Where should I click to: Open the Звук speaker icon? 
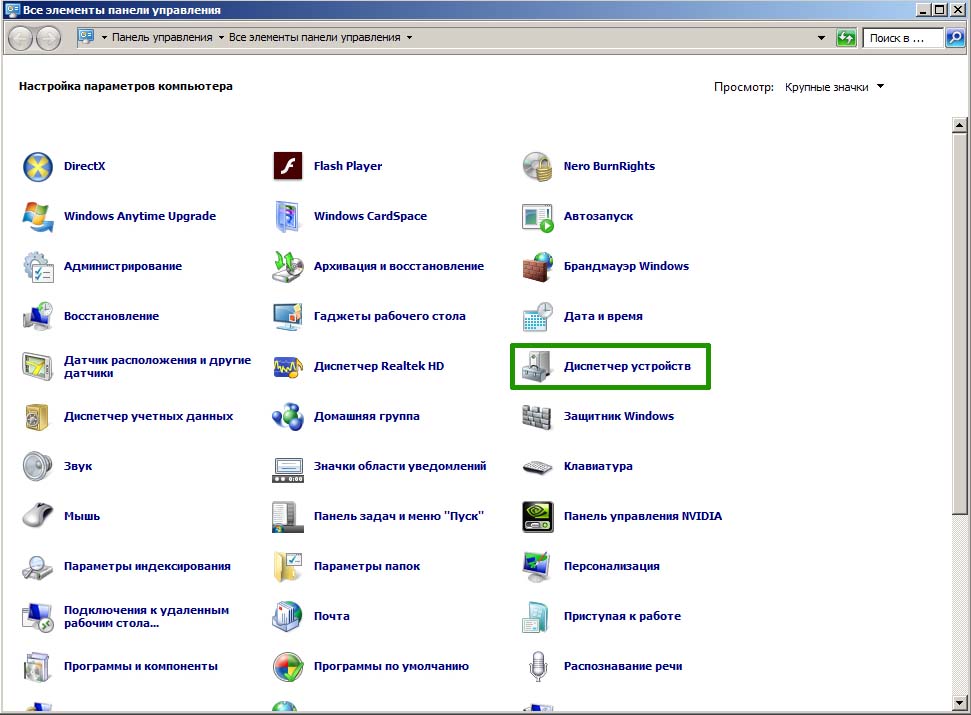click(38, 467)
